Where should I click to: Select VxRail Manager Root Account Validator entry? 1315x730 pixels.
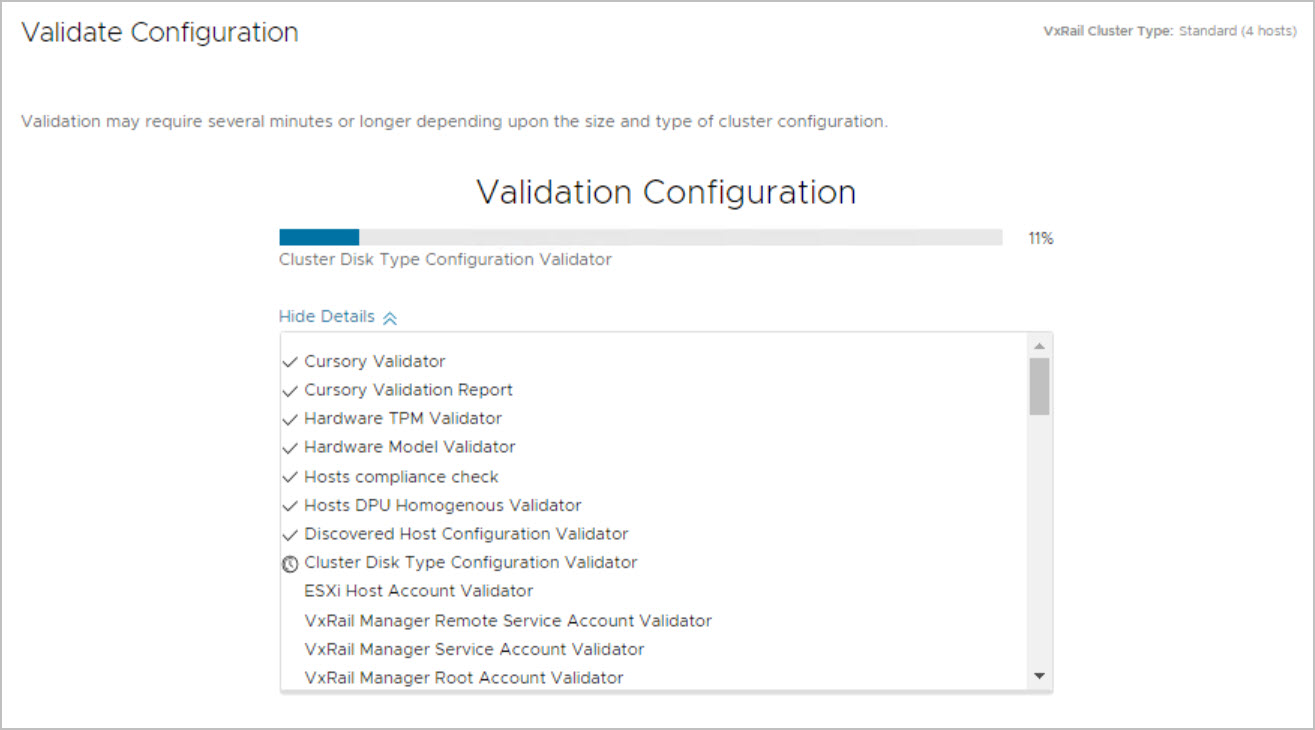click(x=464, y=678)
